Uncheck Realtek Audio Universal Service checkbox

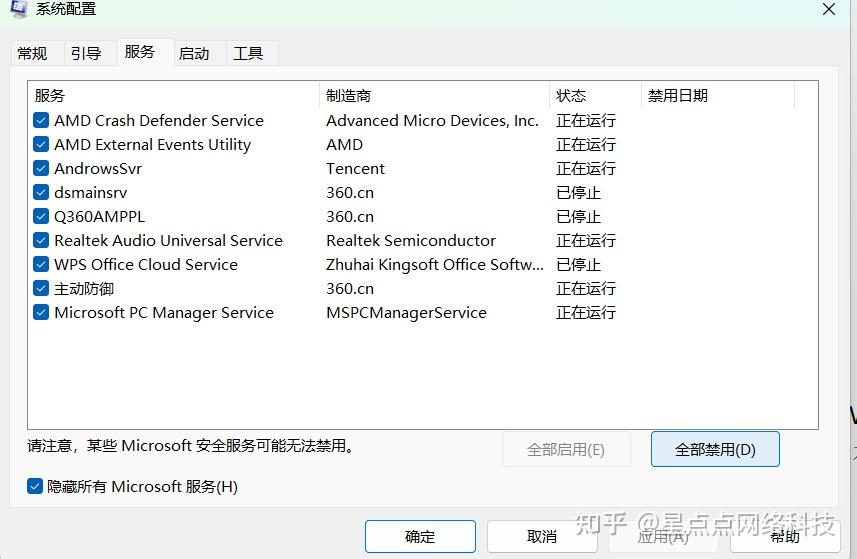[x=41, y=240]
